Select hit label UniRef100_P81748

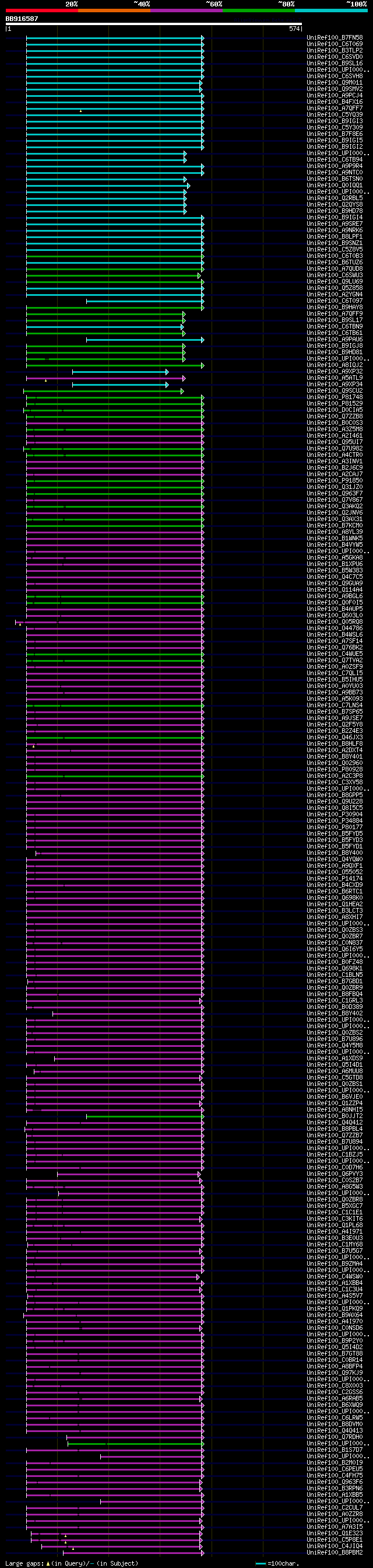[x=335, y=397]
